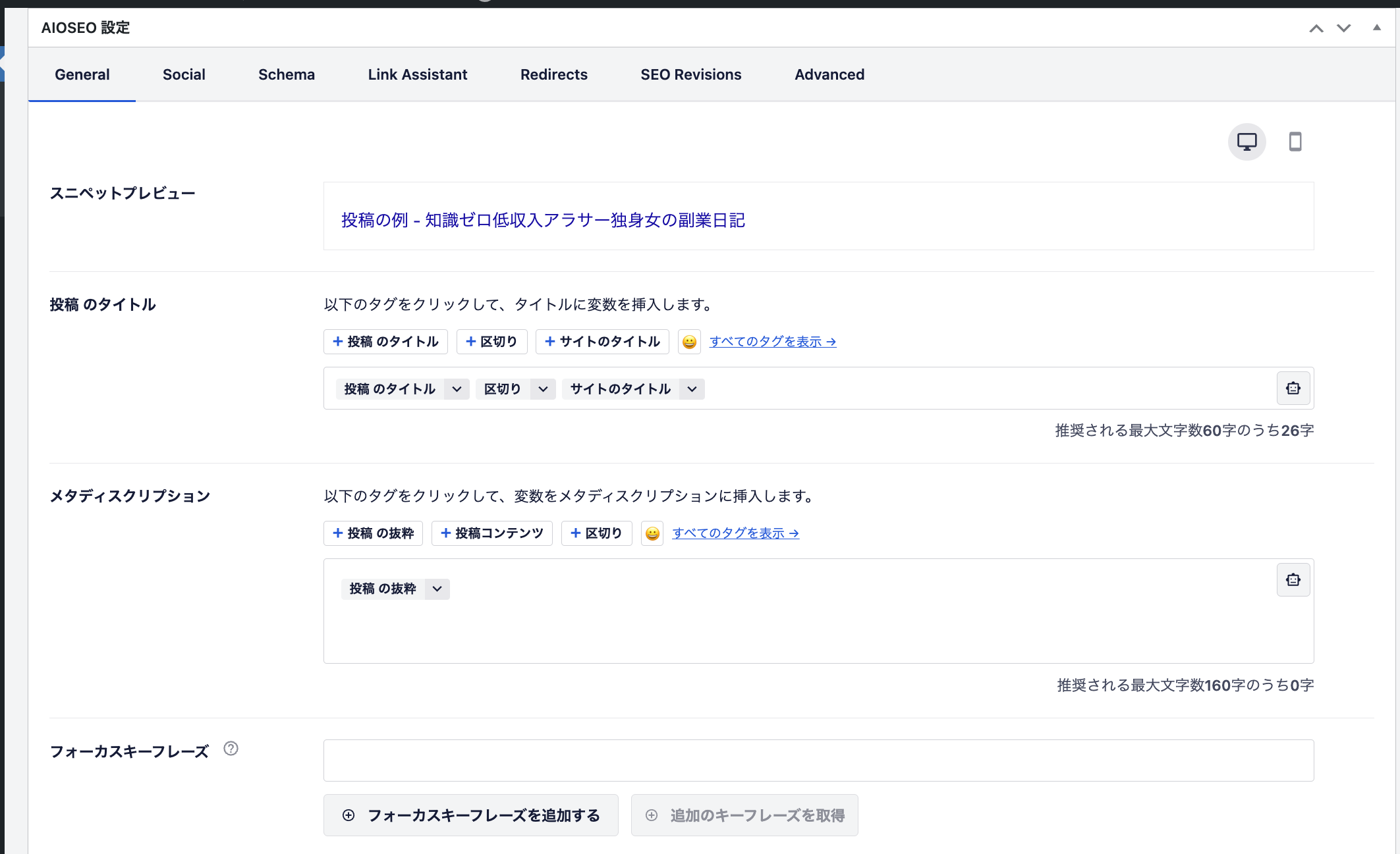Viewport: 1400px width, 854px height.
Task: Click the サイトのタイトル dropdown expander
Action: (x=693, y=389)
